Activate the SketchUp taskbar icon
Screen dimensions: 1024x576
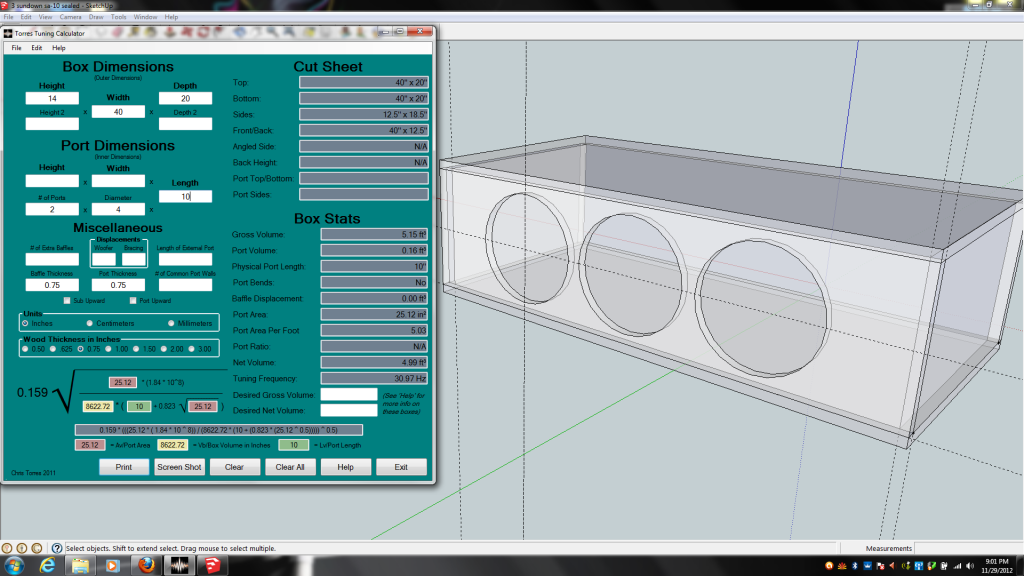click(212, 566)
